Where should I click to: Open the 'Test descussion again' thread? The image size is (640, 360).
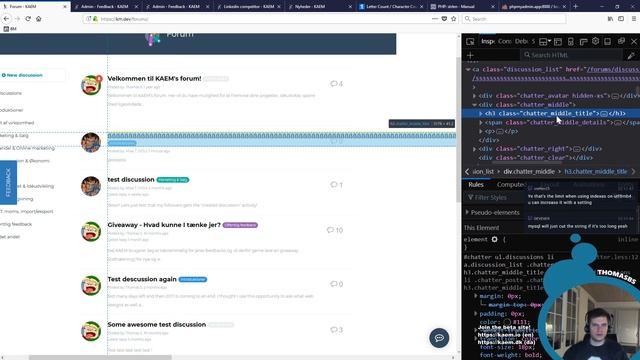click(x=142, y=279)
